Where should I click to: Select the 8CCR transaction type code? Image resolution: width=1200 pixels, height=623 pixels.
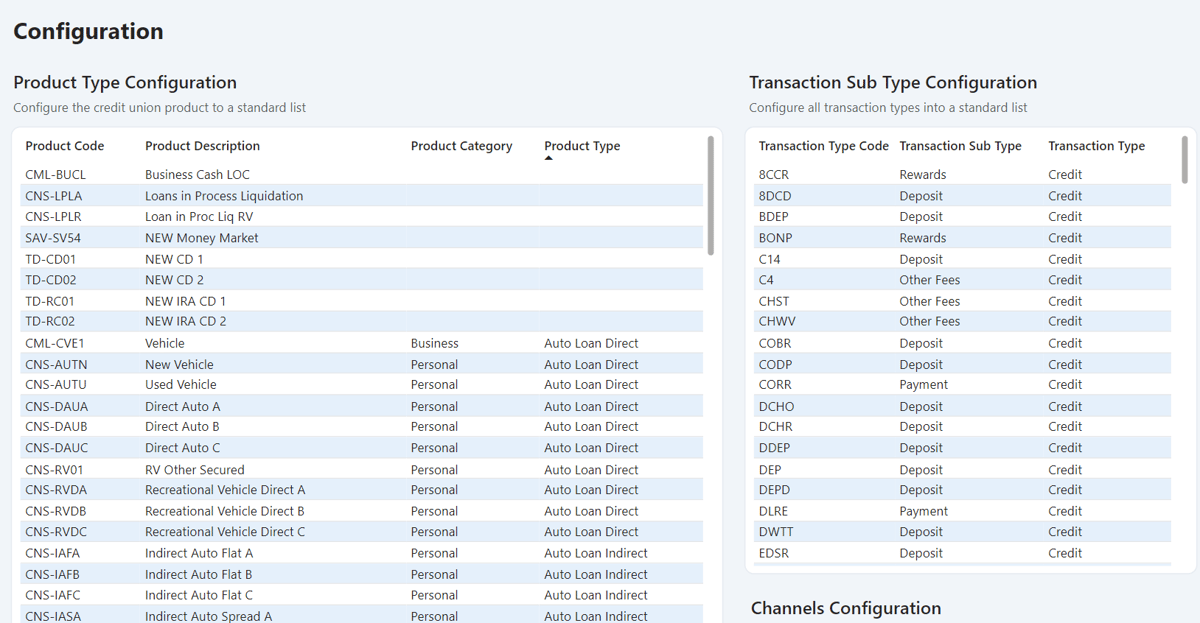click(773, 175)
